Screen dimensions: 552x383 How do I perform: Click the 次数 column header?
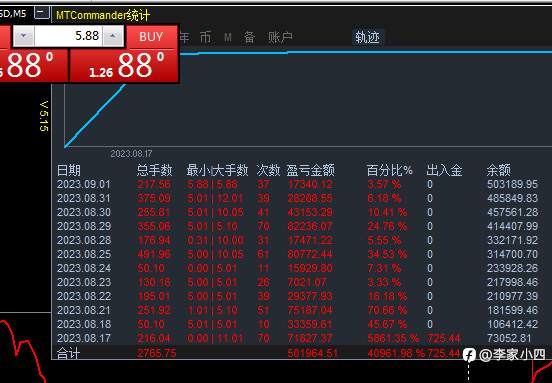coord(268,170)
